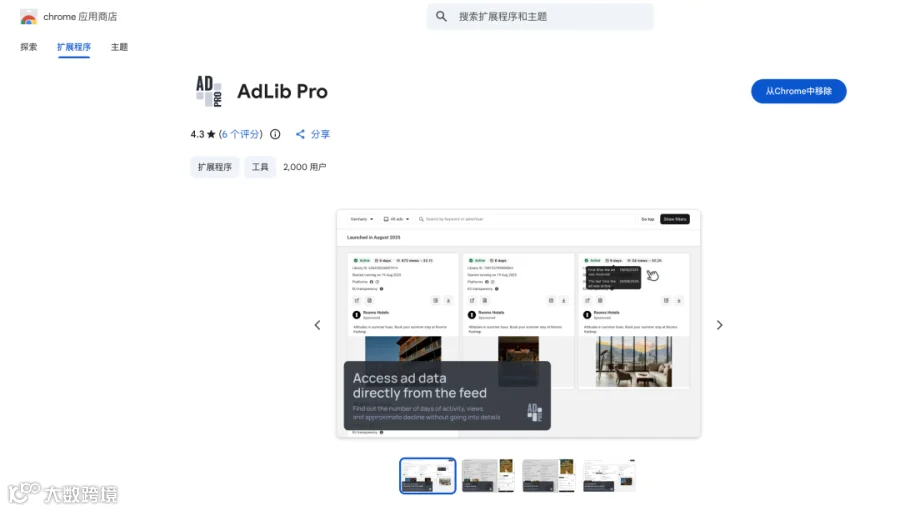Click the 扩展程序 category chip

[215, 167]
